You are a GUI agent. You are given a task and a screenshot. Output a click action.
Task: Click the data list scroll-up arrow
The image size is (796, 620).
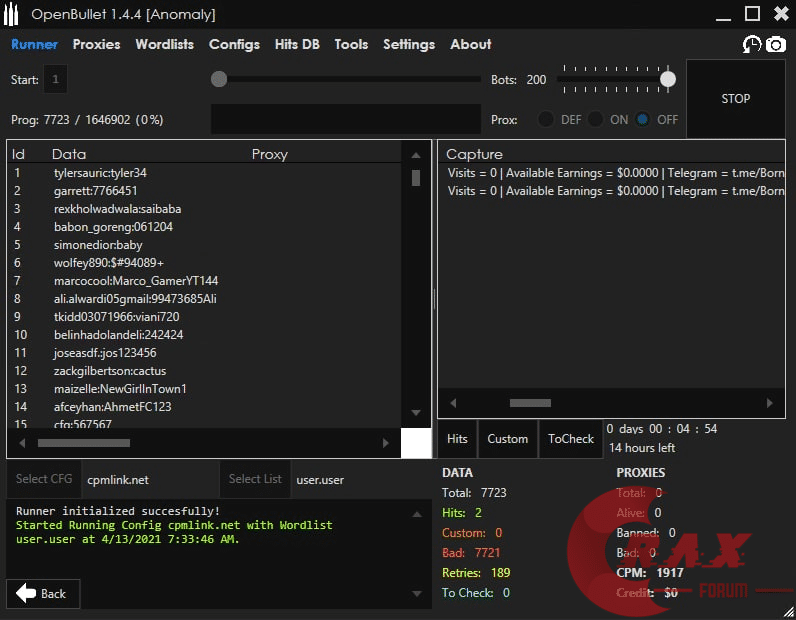[x=416, y=155]
